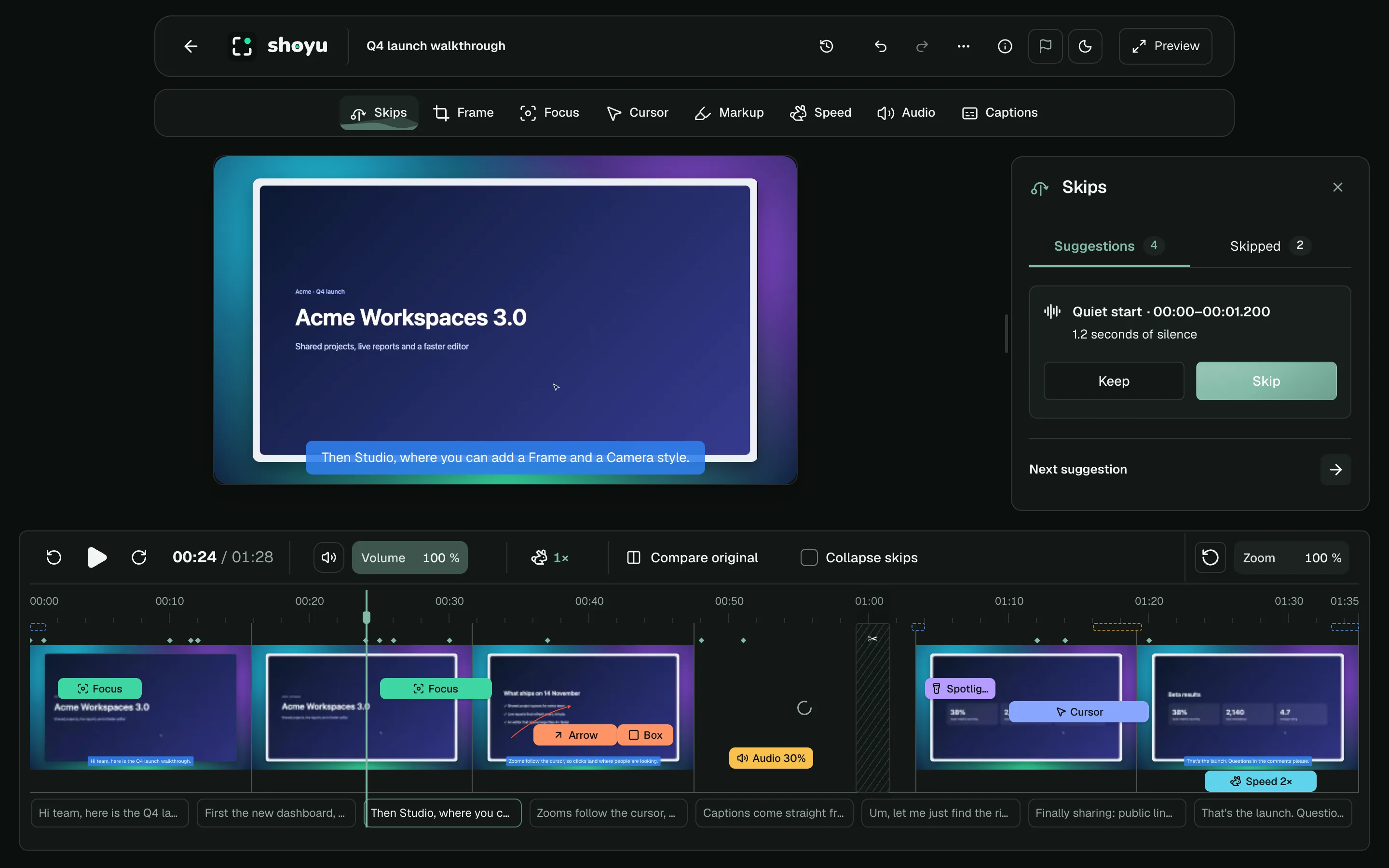This screenshot has width=1389, height=868.
Task: Toggle Compare original view
Action: coord(692,557)
